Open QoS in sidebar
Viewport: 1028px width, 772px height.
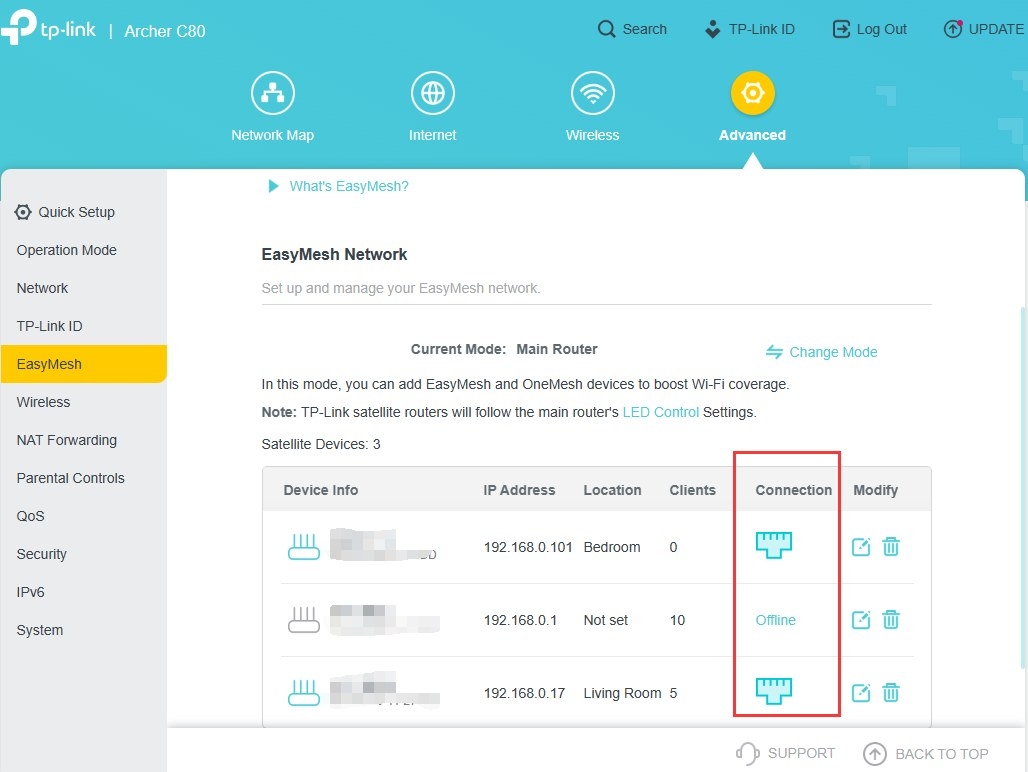coord(31,516)
